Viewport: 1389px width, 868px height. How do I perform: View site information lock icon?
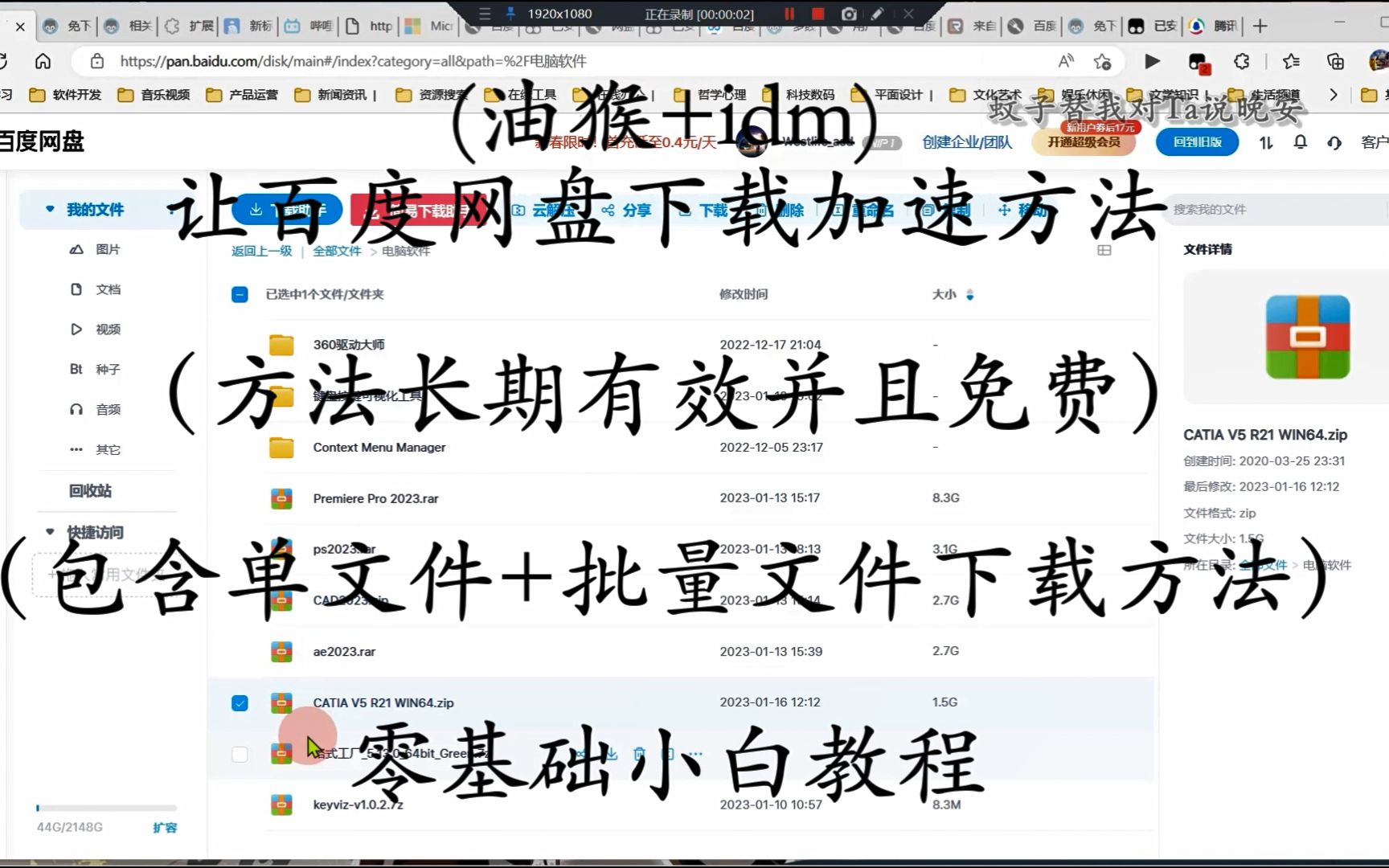click(96, 61)
